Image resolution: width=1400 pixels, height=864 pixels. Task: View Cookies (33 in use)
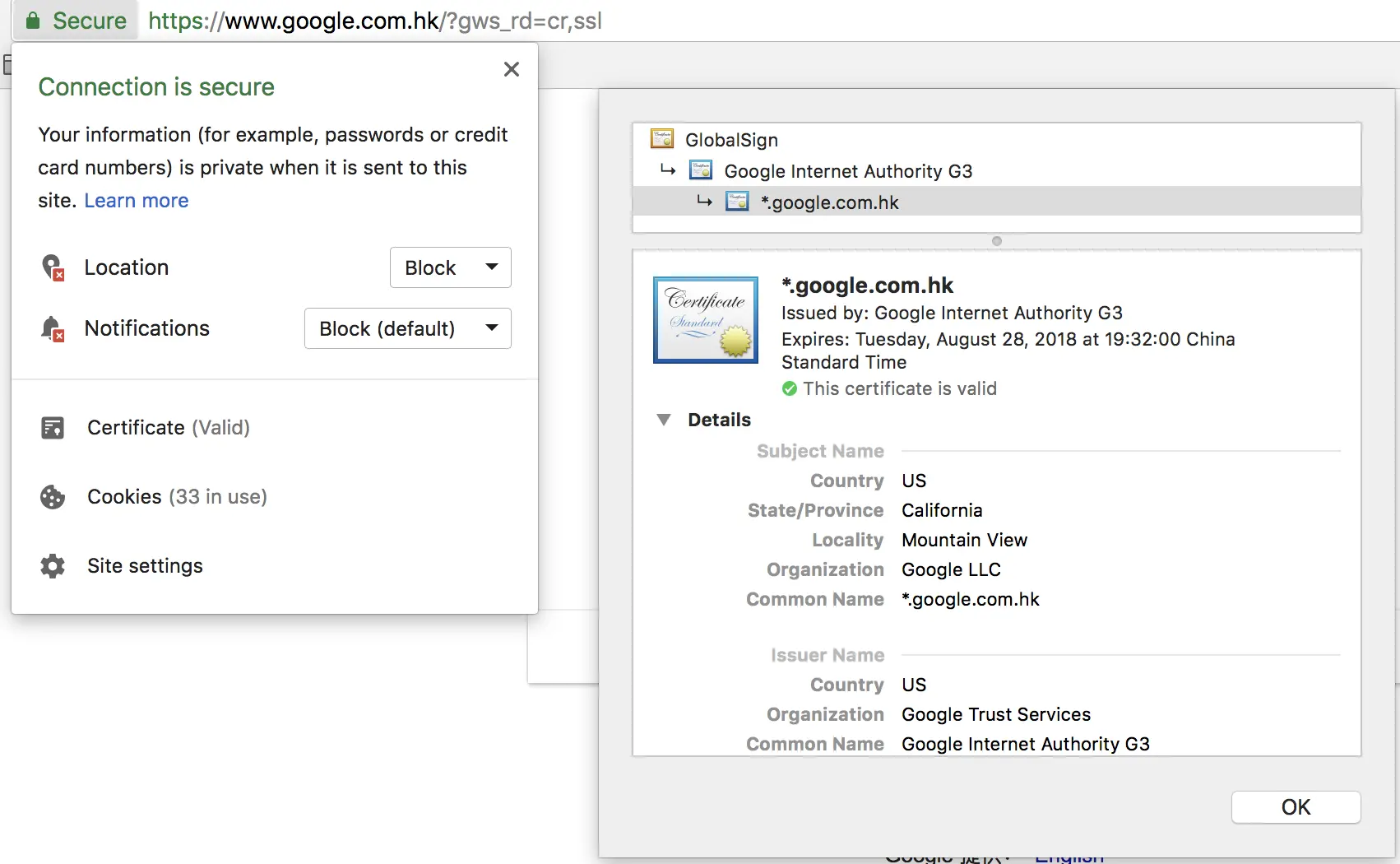pos(178,497)
